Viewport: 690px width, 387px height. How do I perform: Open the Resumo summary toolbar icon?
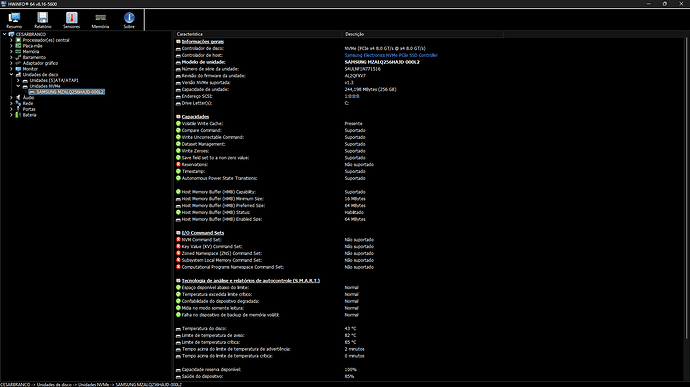click(14, 20)
